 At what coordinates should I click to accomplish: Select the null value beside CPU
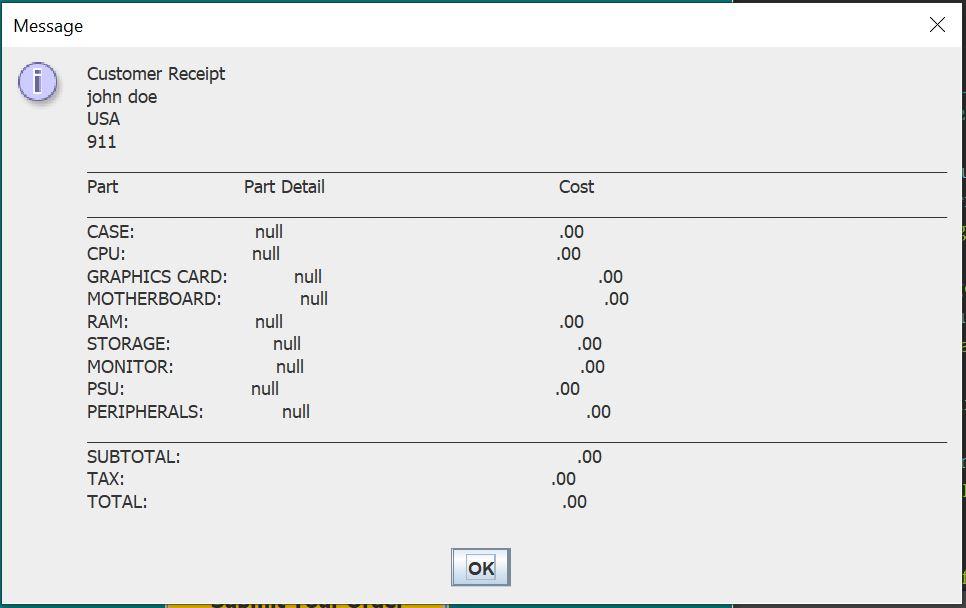tap(265, 254)
